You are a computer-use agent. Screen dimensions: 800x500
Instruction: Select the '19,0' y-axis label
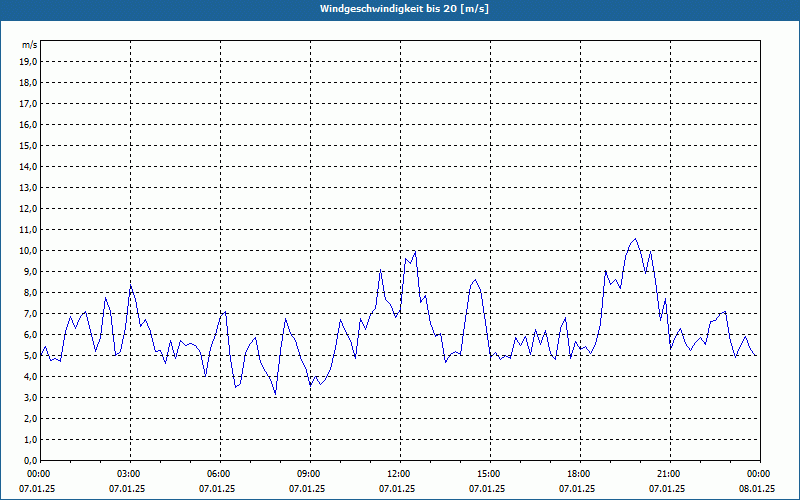[x=29, y=62]
